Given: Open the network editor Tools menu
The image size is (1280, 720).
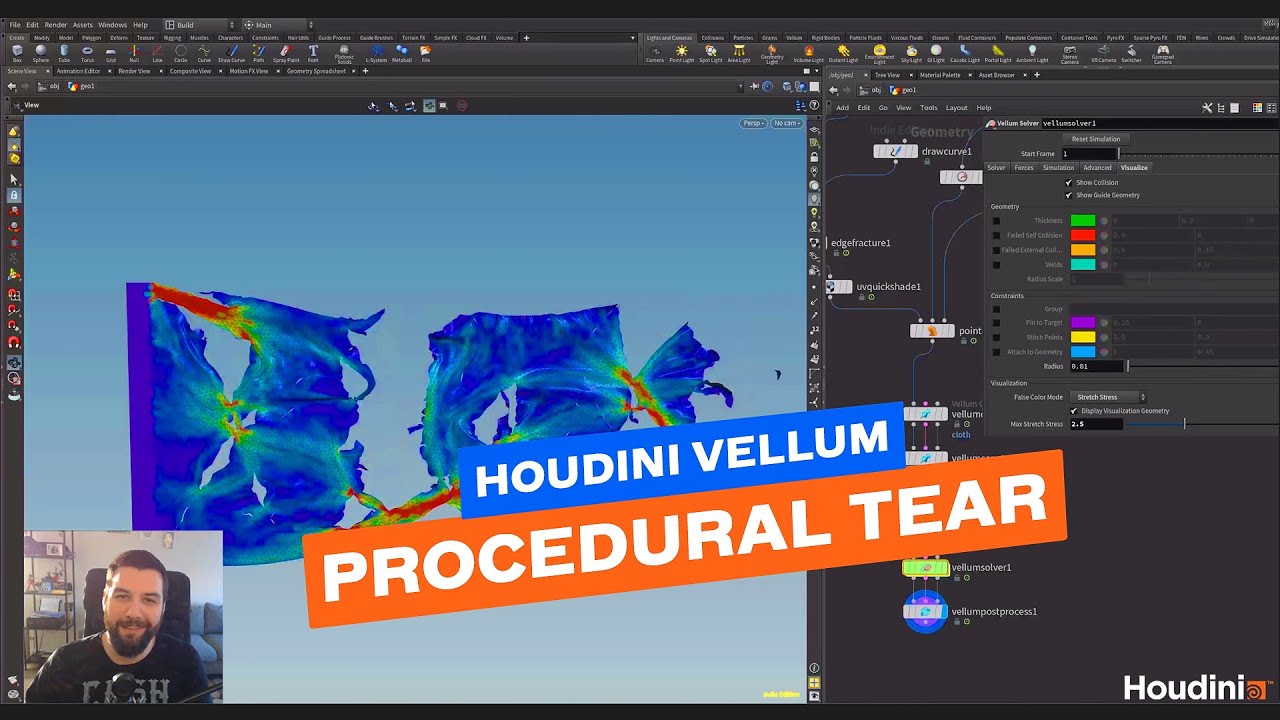Looking at the screenshot, I should point(928,108).
